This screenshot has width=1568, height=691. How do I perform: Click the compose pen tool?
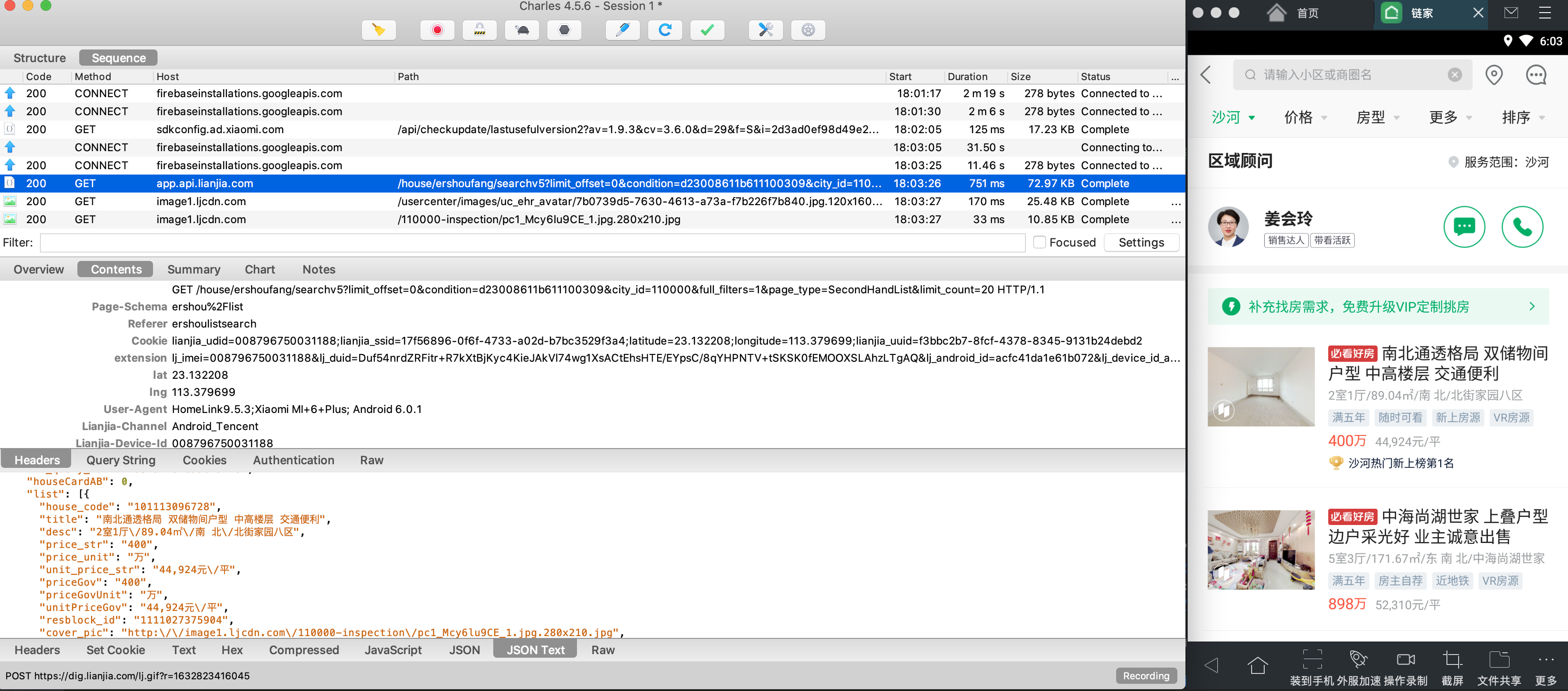pyautogui.click(x=622, y=30)
